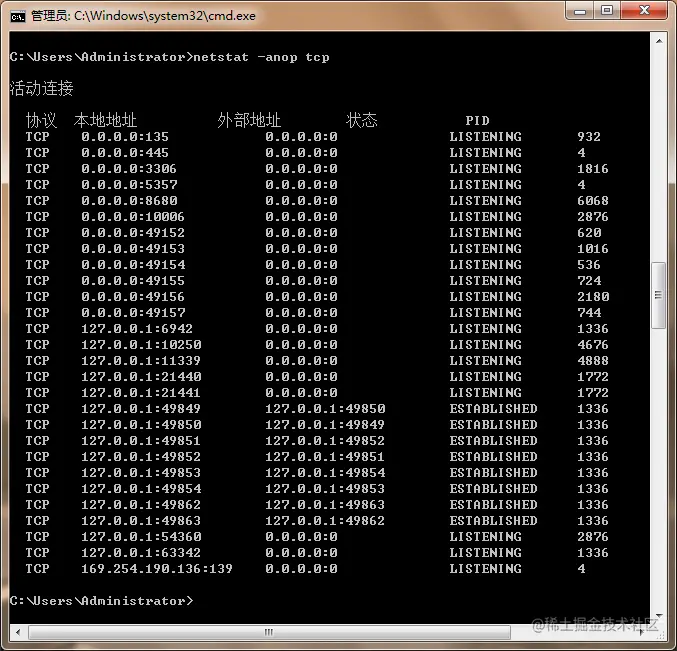Click local address 127.0.0.1:6942
This screenshot has width=677, height=651.
(137, 329)
